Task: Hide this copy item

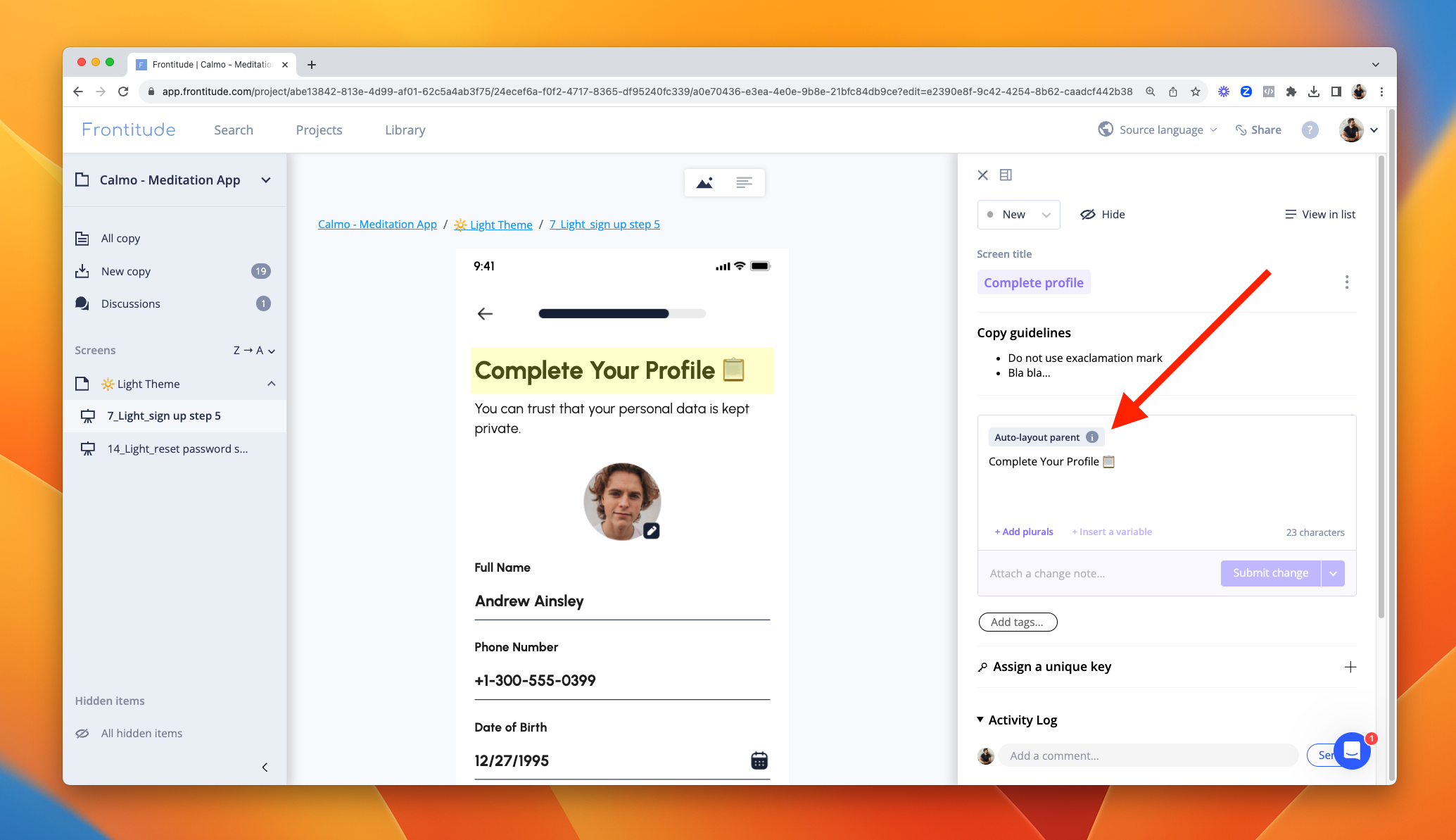Action: coord(1103,215)
